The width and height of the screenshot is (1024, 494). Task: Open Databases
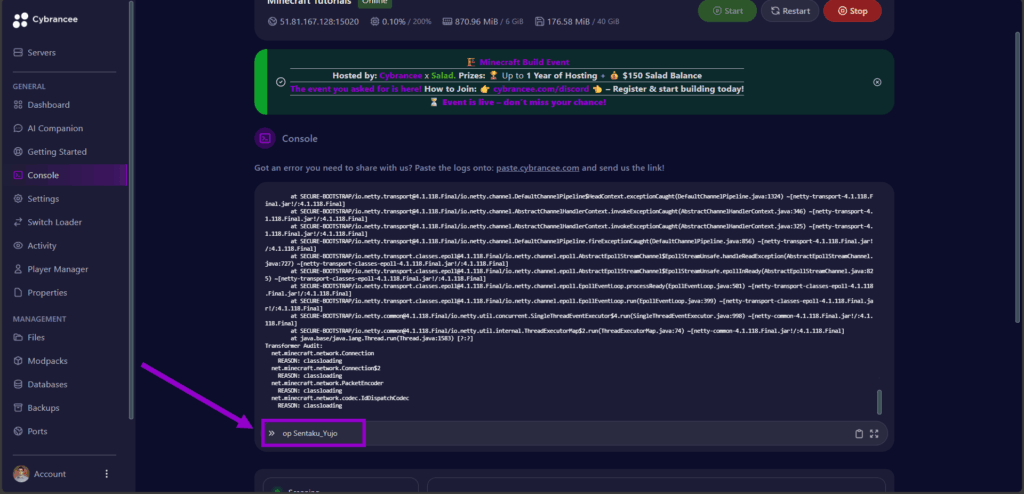click(x=47, y=384)
